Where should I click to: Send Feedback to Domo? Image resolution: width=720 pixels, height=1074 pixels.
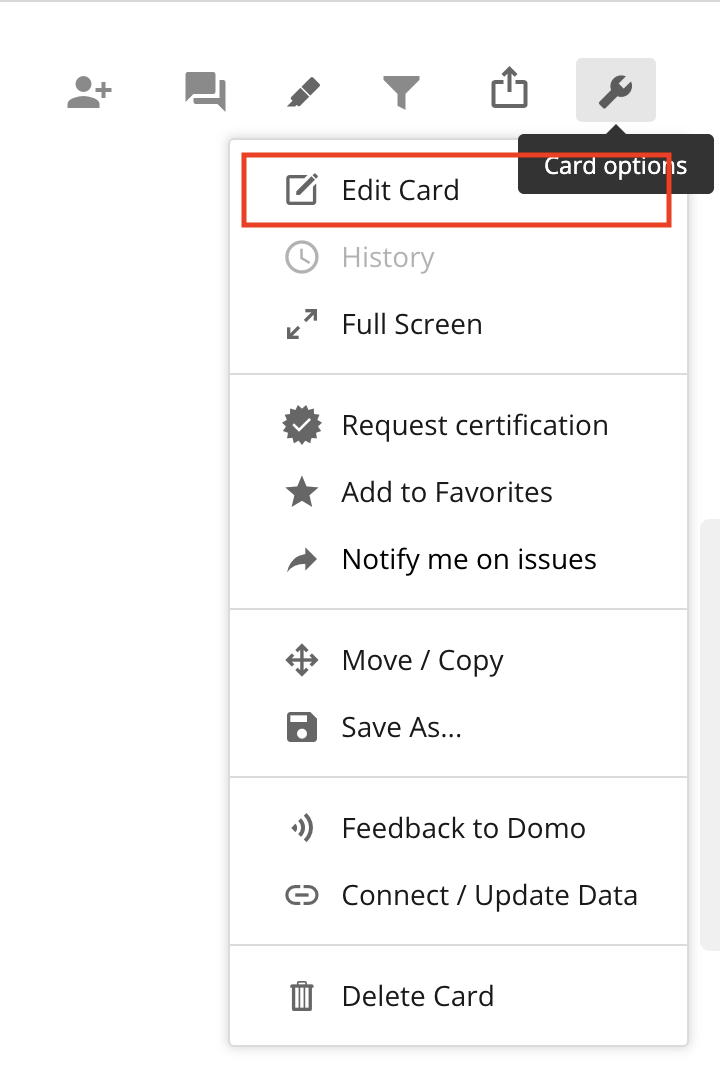464,828
